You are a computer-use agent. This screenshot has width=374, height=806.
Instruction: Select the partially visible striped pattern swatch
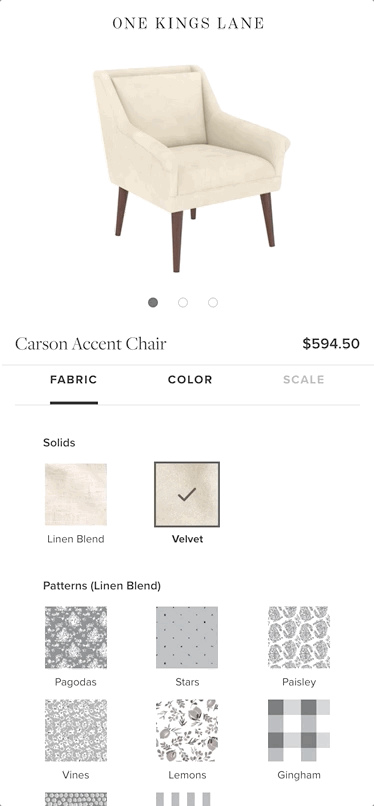tap(187, 799)
